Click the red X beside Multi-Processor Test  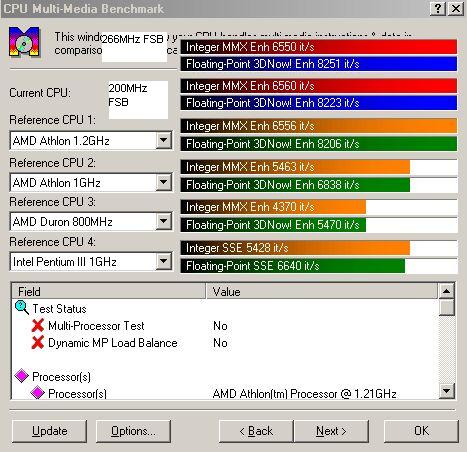click(x=38, y=325)
